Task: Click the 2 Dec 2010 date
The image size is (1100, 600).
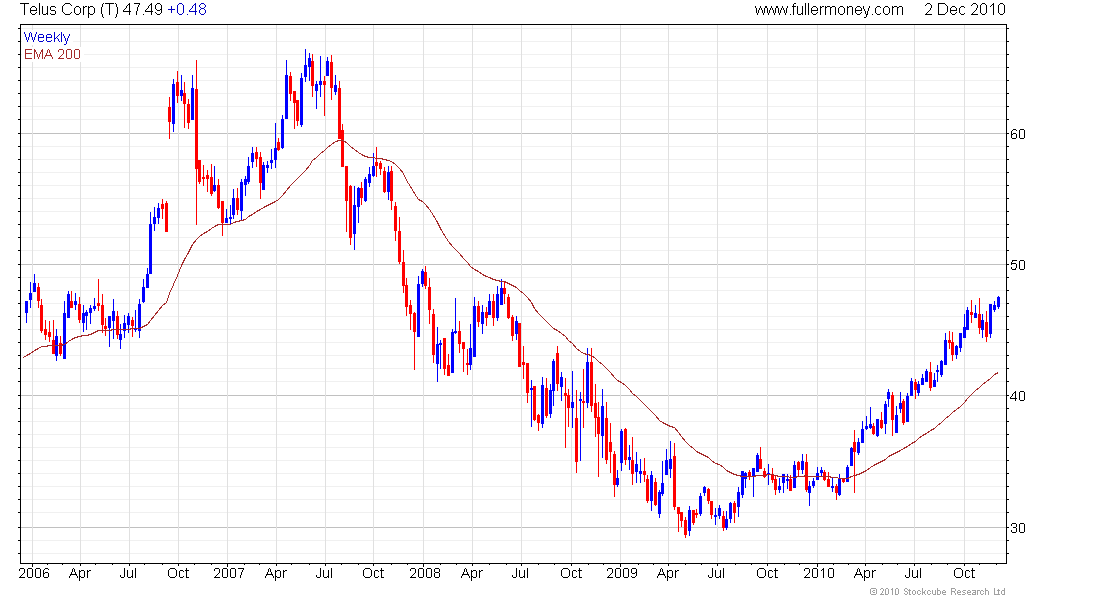Action: tap(965, 10)
